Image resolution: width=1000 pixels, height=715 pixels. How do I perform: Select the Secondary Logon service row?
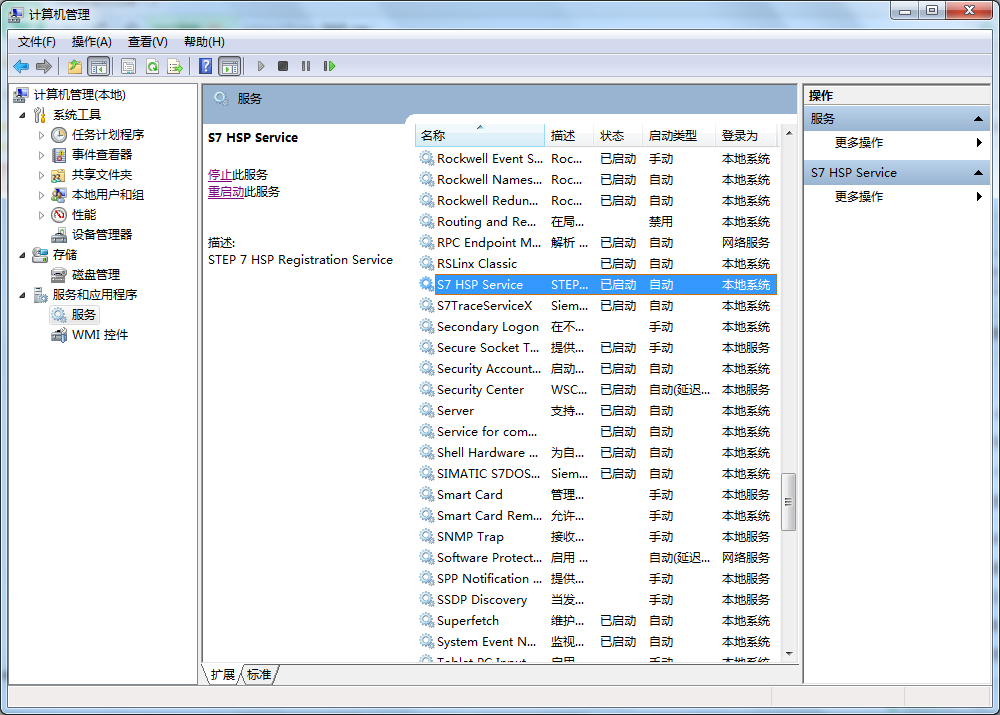tap(597, 327)
